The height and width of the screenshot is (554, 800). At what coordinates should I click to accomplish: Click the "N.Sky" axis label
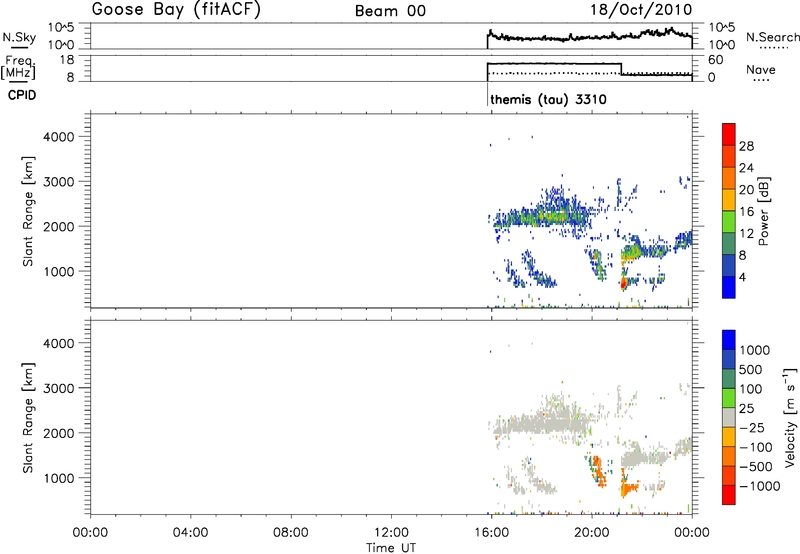tap(19, 37)
